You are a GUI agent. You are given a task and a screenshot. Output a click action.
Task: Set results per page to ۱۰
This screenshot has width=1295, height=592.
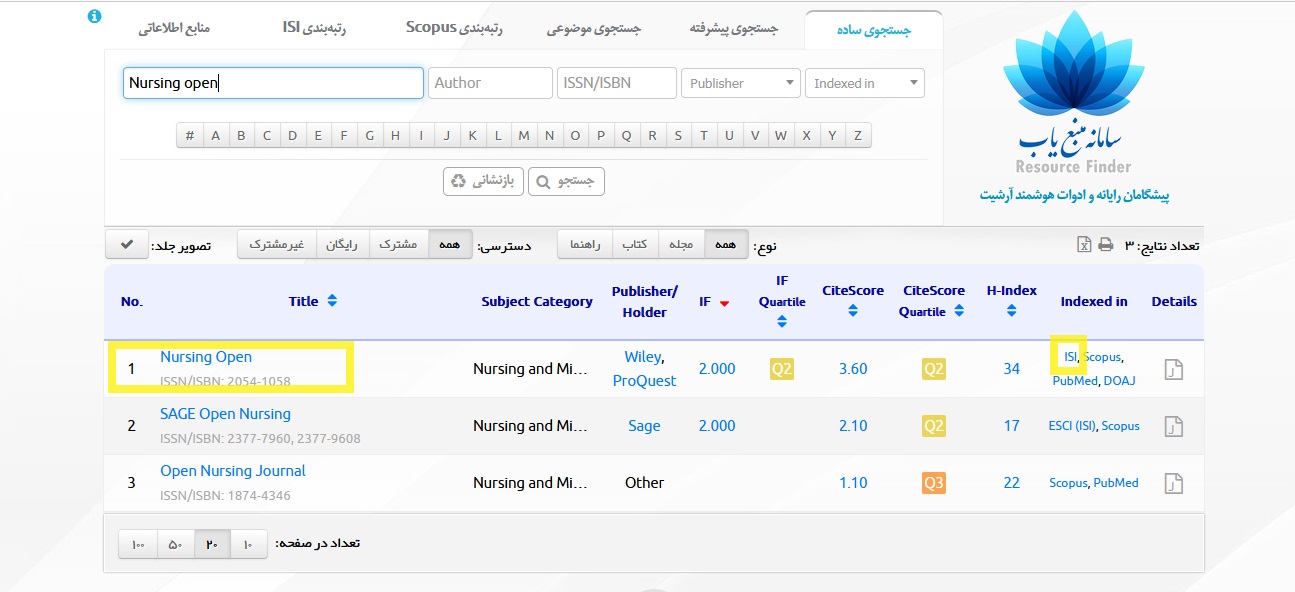[249, 544]
